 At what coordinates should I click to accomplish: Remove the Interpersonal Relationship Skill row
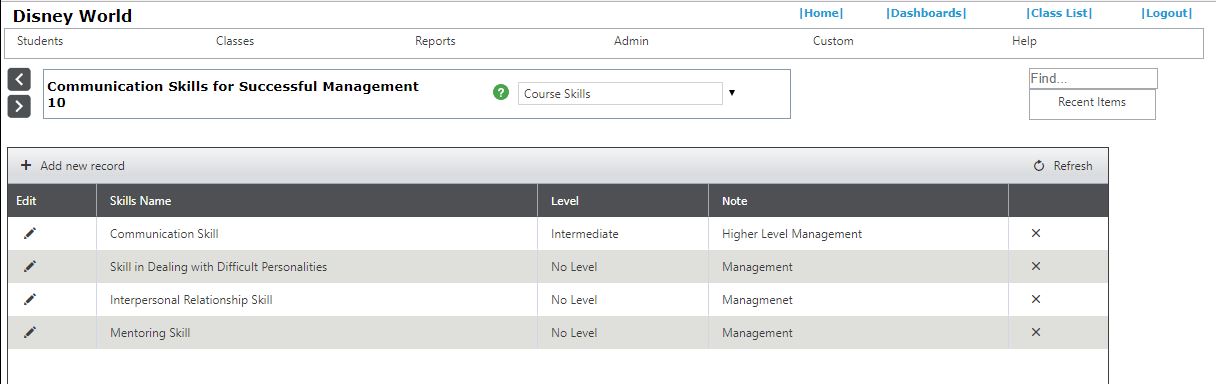1036,299
